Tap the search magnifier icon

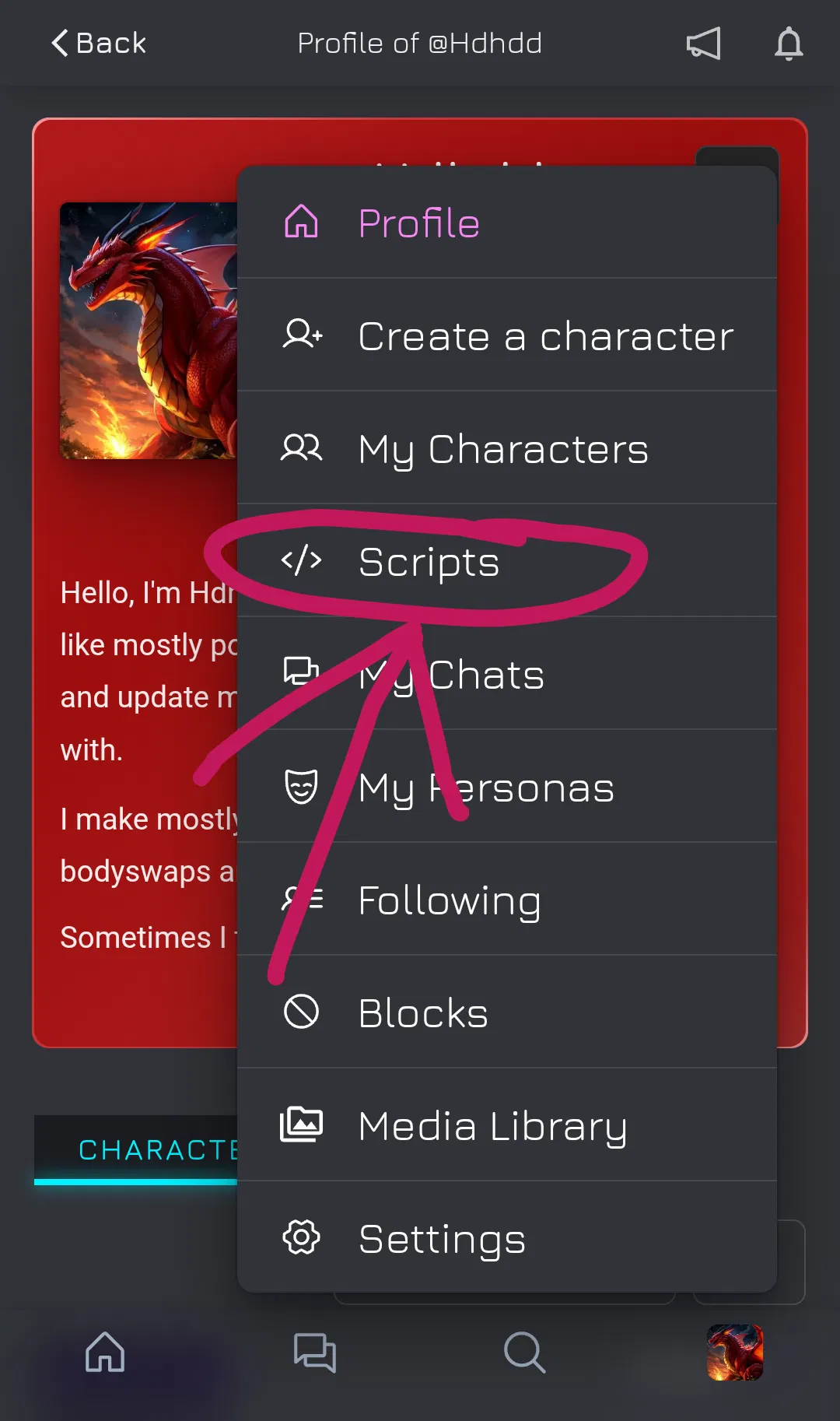[525, 1354]
